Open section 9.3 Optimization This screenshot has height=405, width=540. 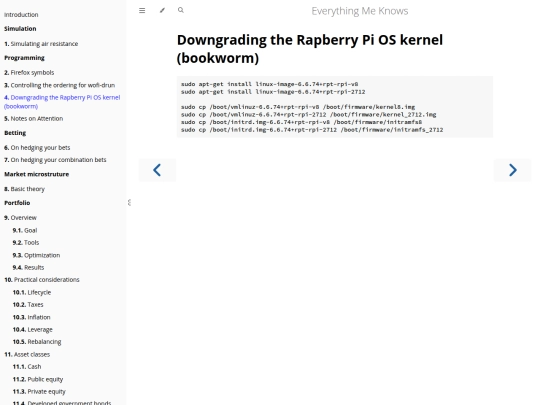click(36, 255)
